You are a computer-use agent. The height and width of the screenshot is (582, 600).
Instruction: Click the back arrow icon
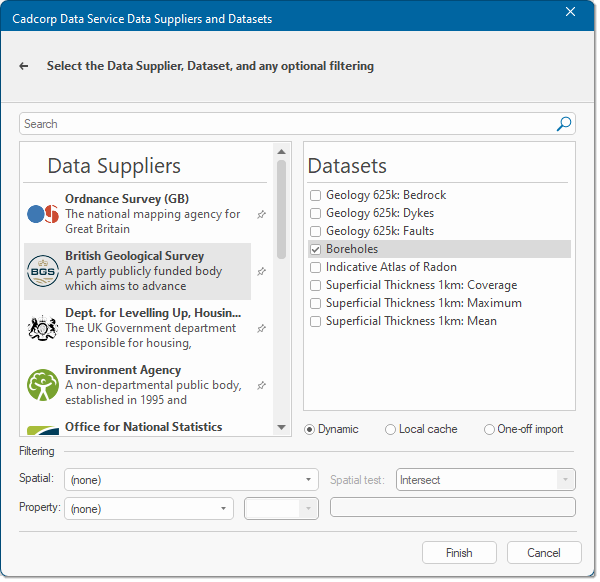tap(24, 66)
